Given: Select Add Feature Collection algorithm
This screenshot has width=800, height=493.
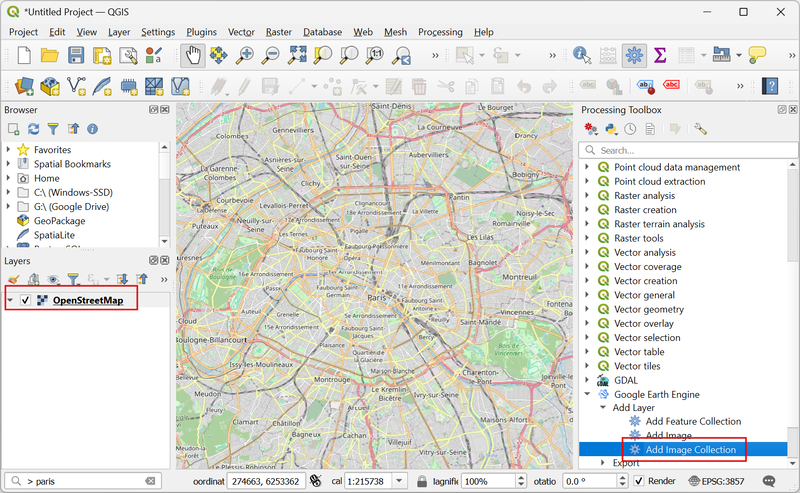Looking at the screenshot, I should 692,421.
